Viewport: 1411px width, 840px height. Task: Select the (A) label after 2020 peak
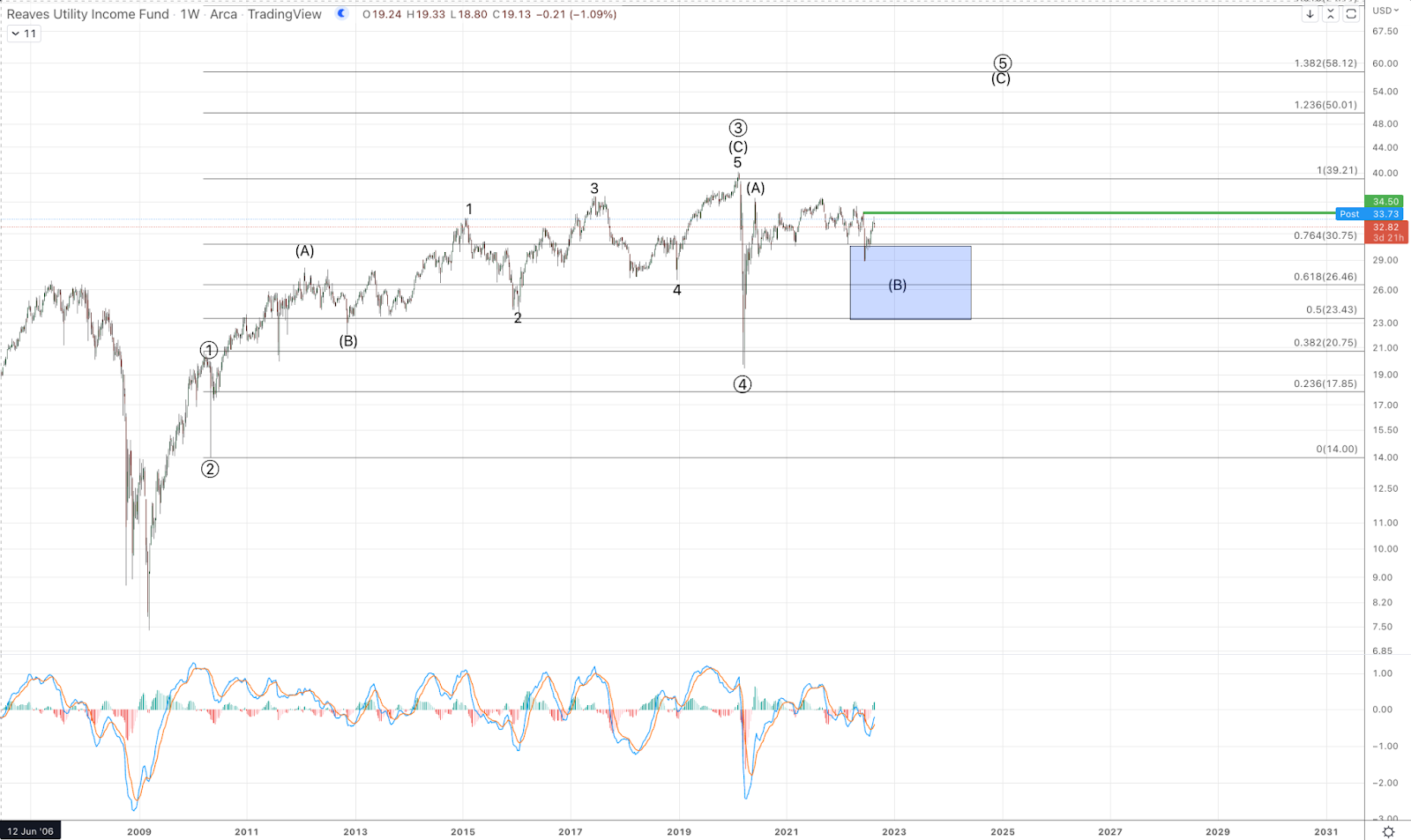coord(756,188)
